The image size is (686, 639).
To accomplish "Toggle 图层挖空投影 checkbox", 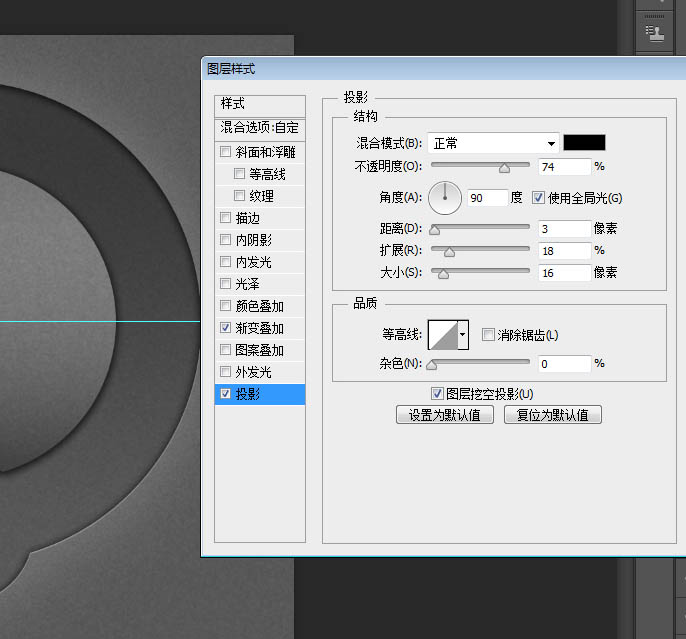I will [437, 394].
